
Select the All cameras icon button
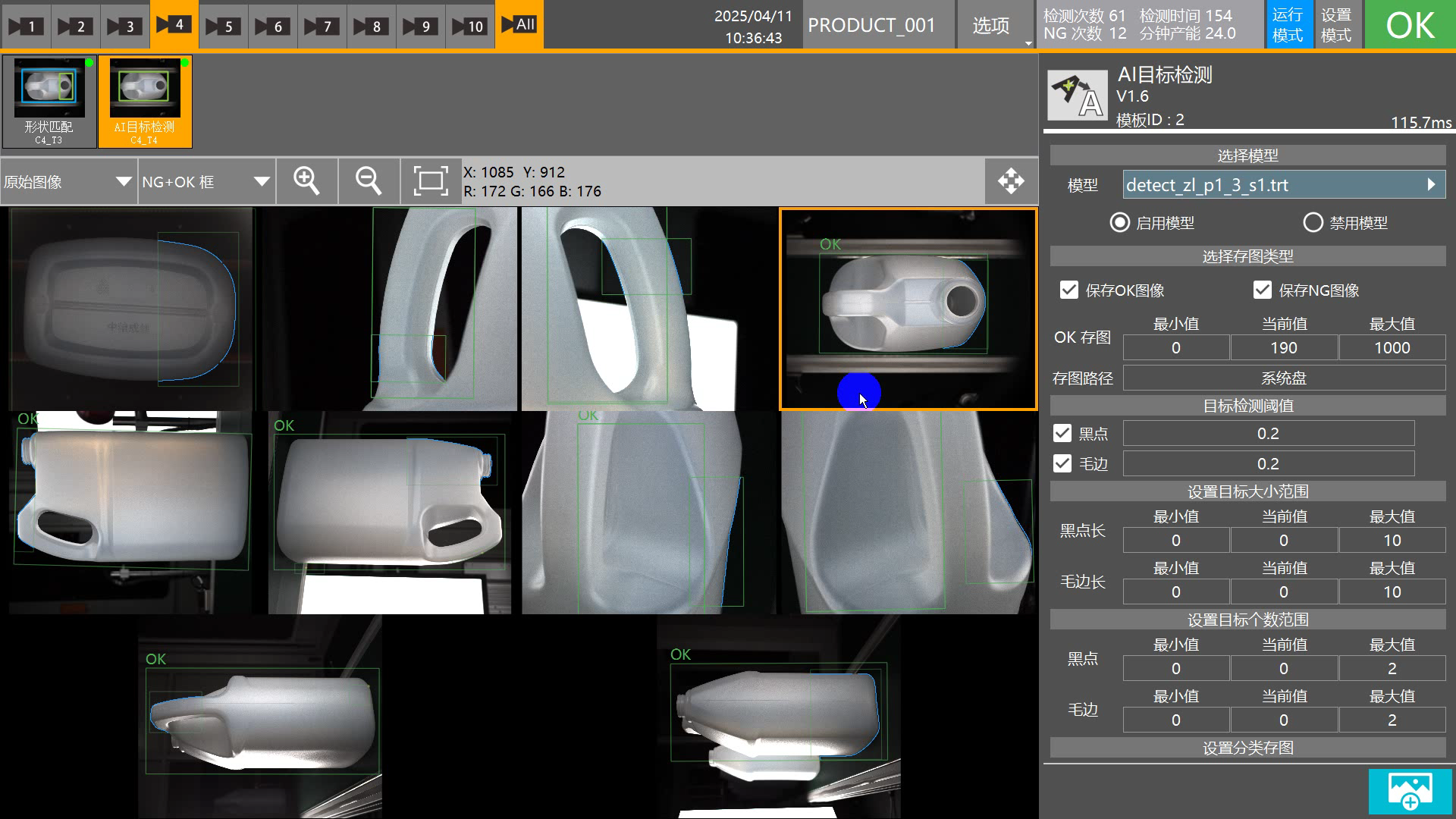point(519,25)
